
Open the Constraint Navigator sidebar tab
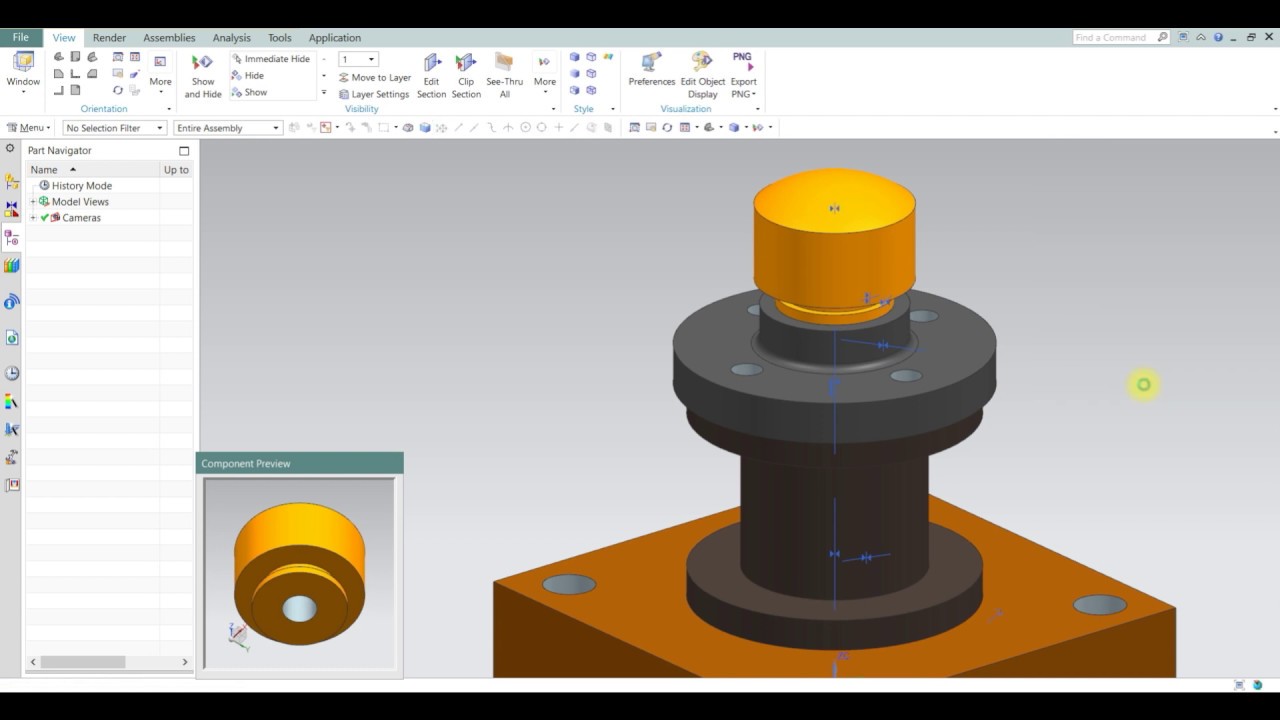click(12, 210)
